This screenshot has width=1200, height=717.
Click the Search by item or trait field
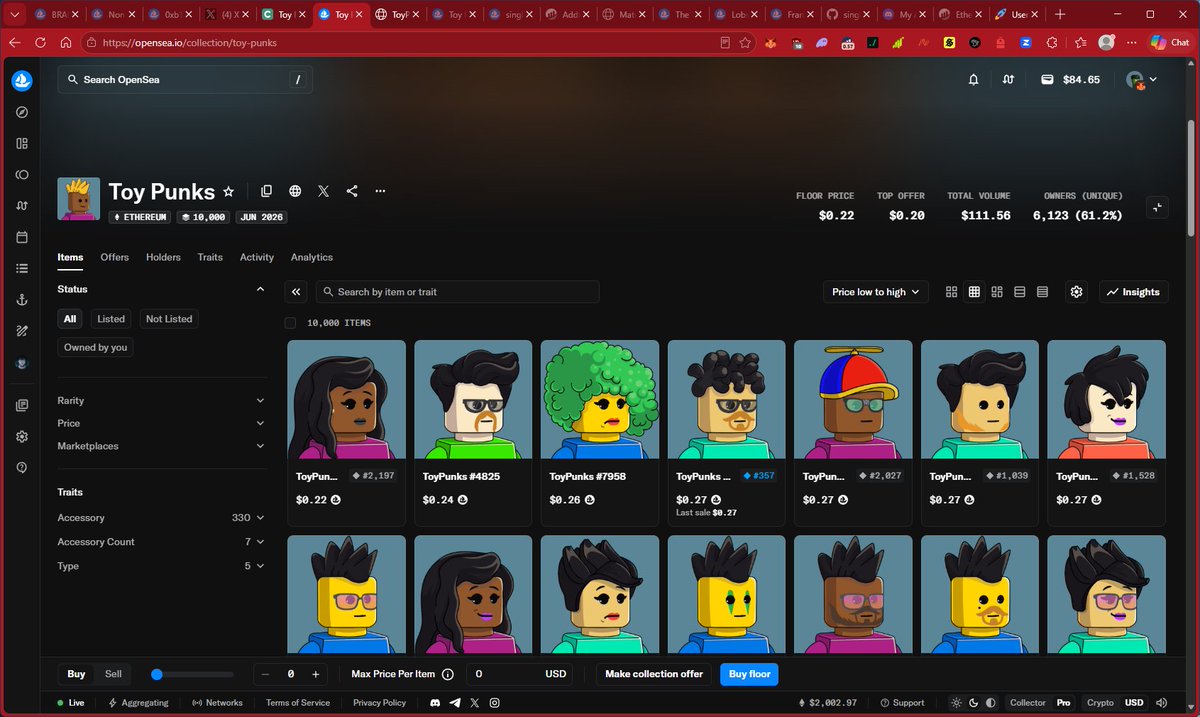[x=458, y=292]
